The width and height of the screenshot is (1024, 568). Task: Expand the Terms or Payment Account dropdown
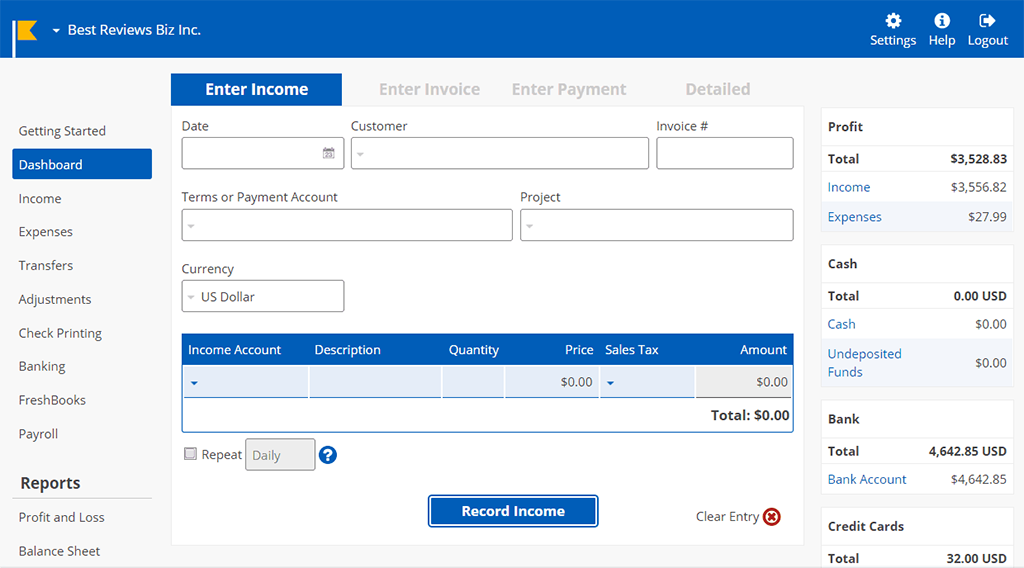[191, 226]
